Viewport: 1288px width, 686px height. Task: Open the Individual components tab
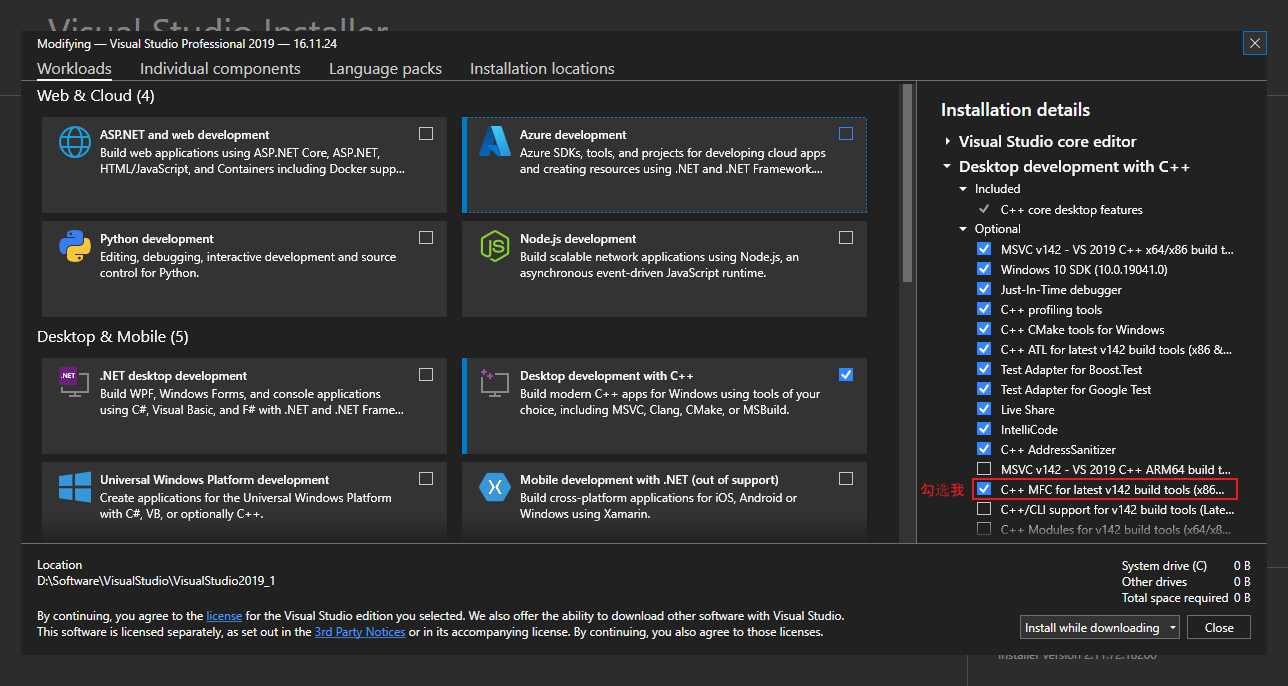[x=220, y=69]
